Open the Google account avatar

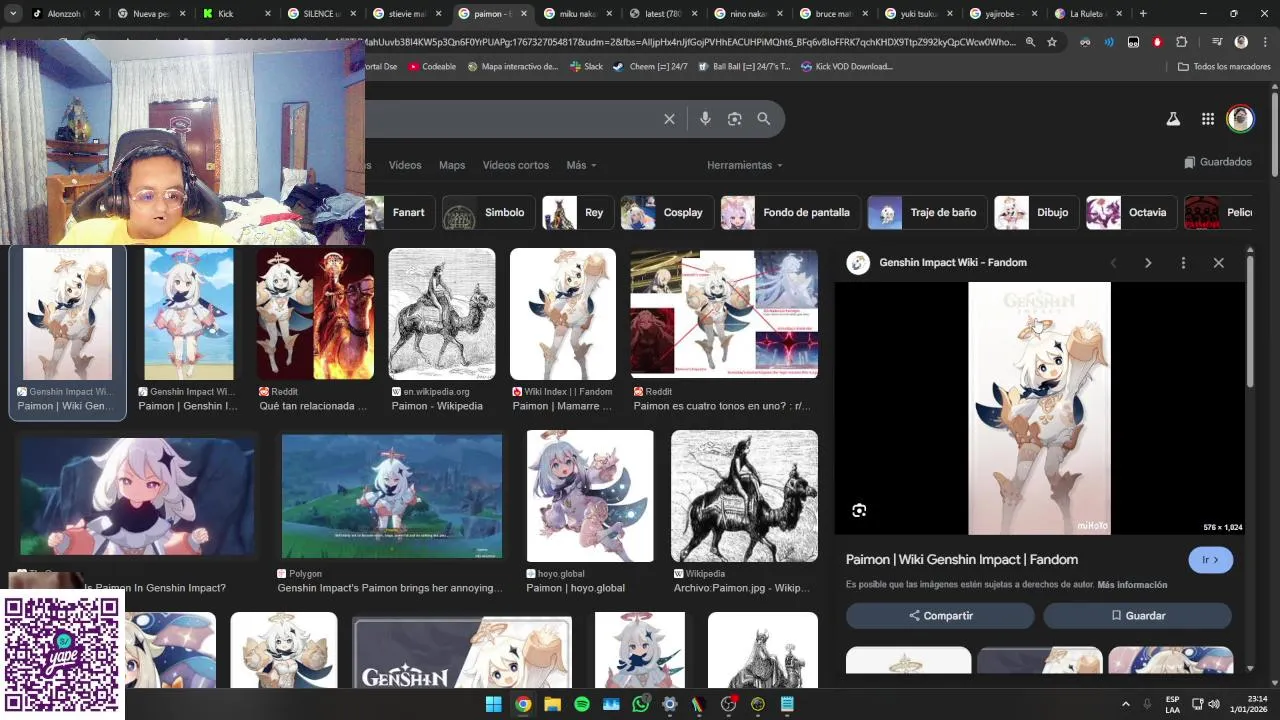1240,119
